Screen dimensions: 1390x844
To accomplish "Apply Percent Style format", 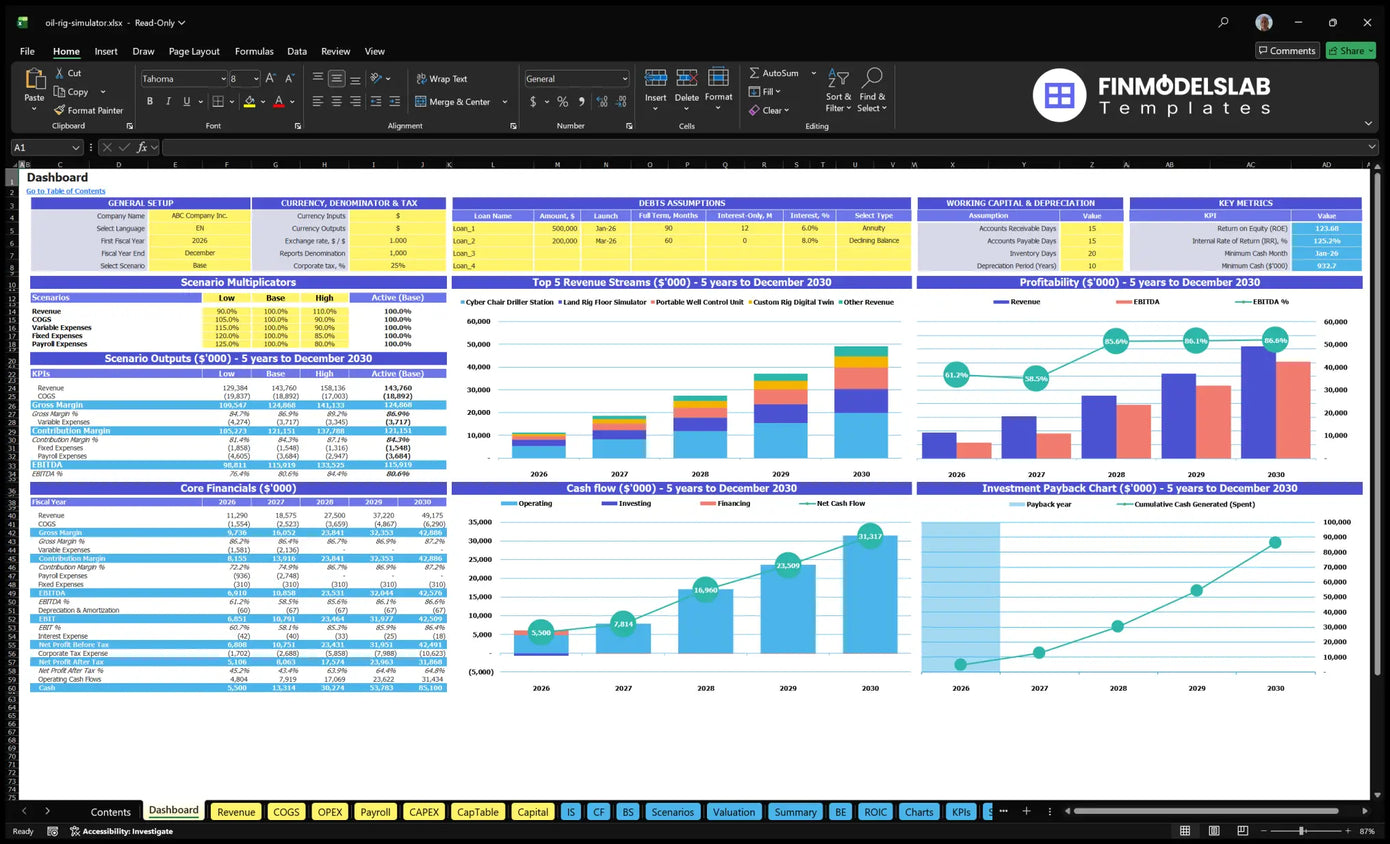I will [x=563, y=101].
